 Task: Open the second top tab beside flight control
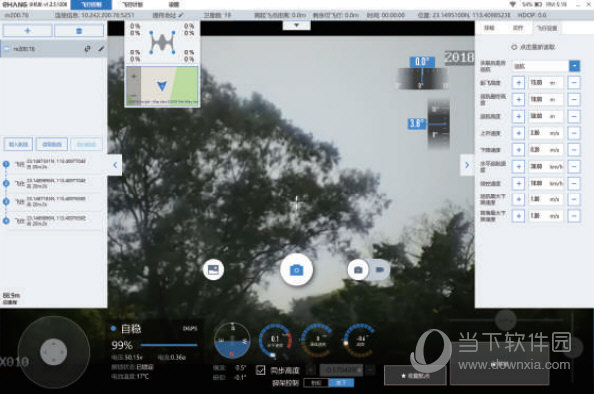132,5
